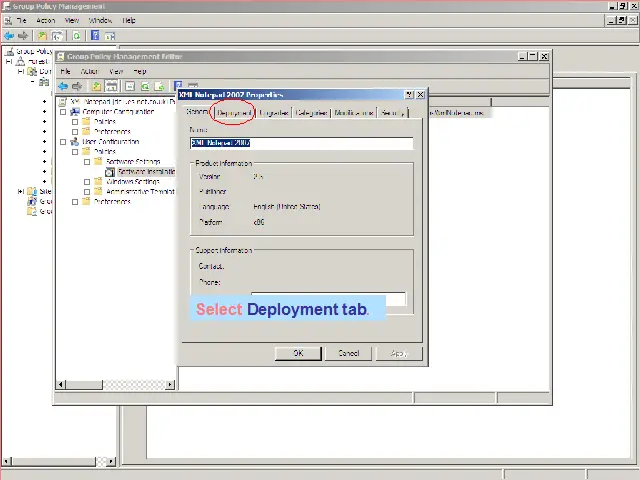Image resolution: width=640 pixels, height=480 pixels.
Task: Click the x86 platform value
Action: pos(259,222)
